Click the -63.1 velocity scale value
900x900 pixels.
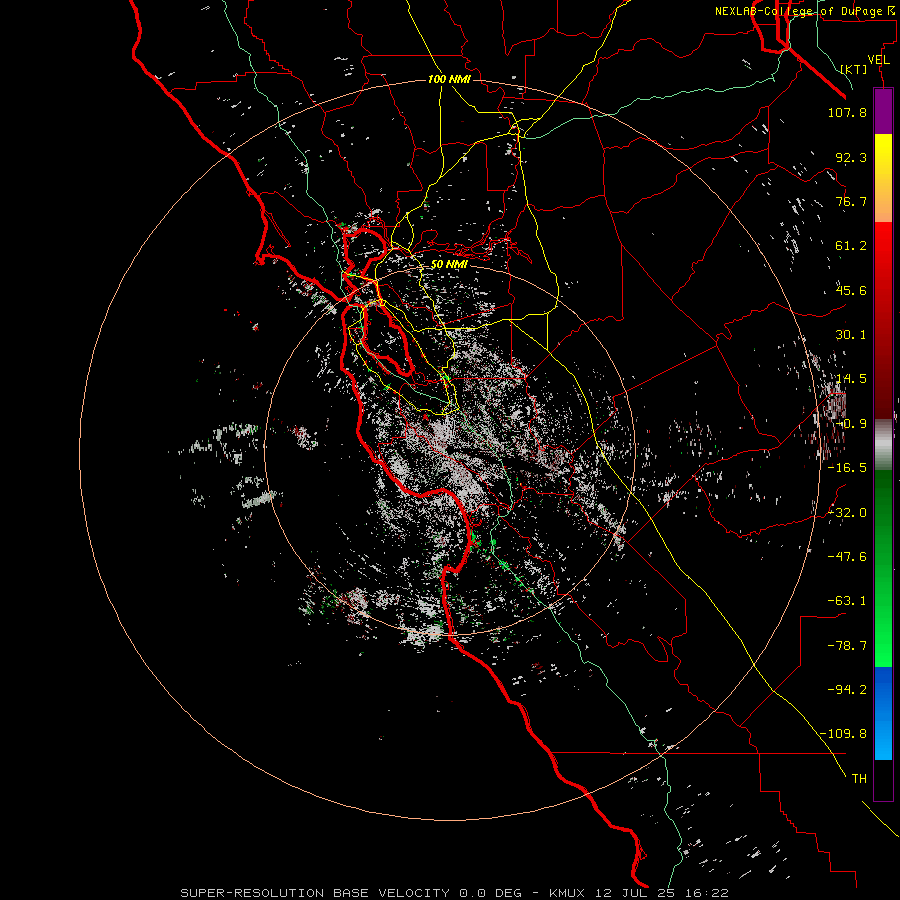tap(847, 601)
